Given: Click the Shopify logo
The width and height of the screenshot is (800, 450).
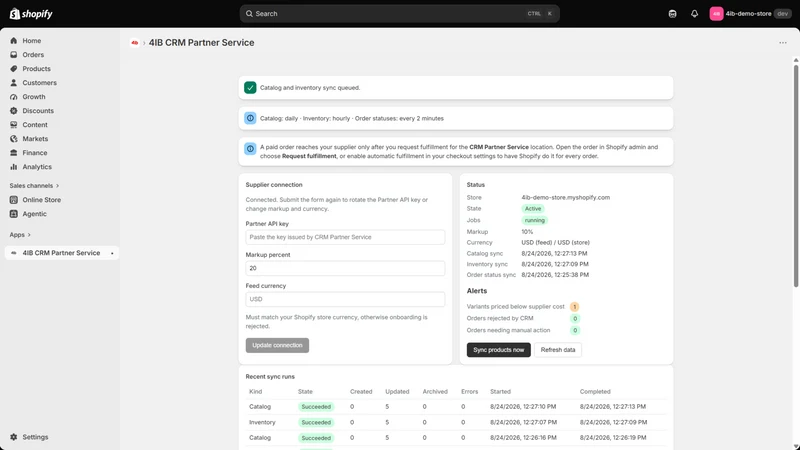Looking at the screenshot, I should pyautogui.click(x=31, y=14).
